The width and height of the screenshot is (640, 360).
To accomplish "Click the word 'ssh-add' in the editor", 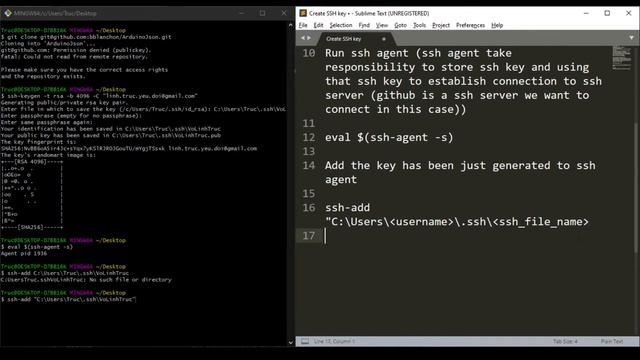I will 347,208.
